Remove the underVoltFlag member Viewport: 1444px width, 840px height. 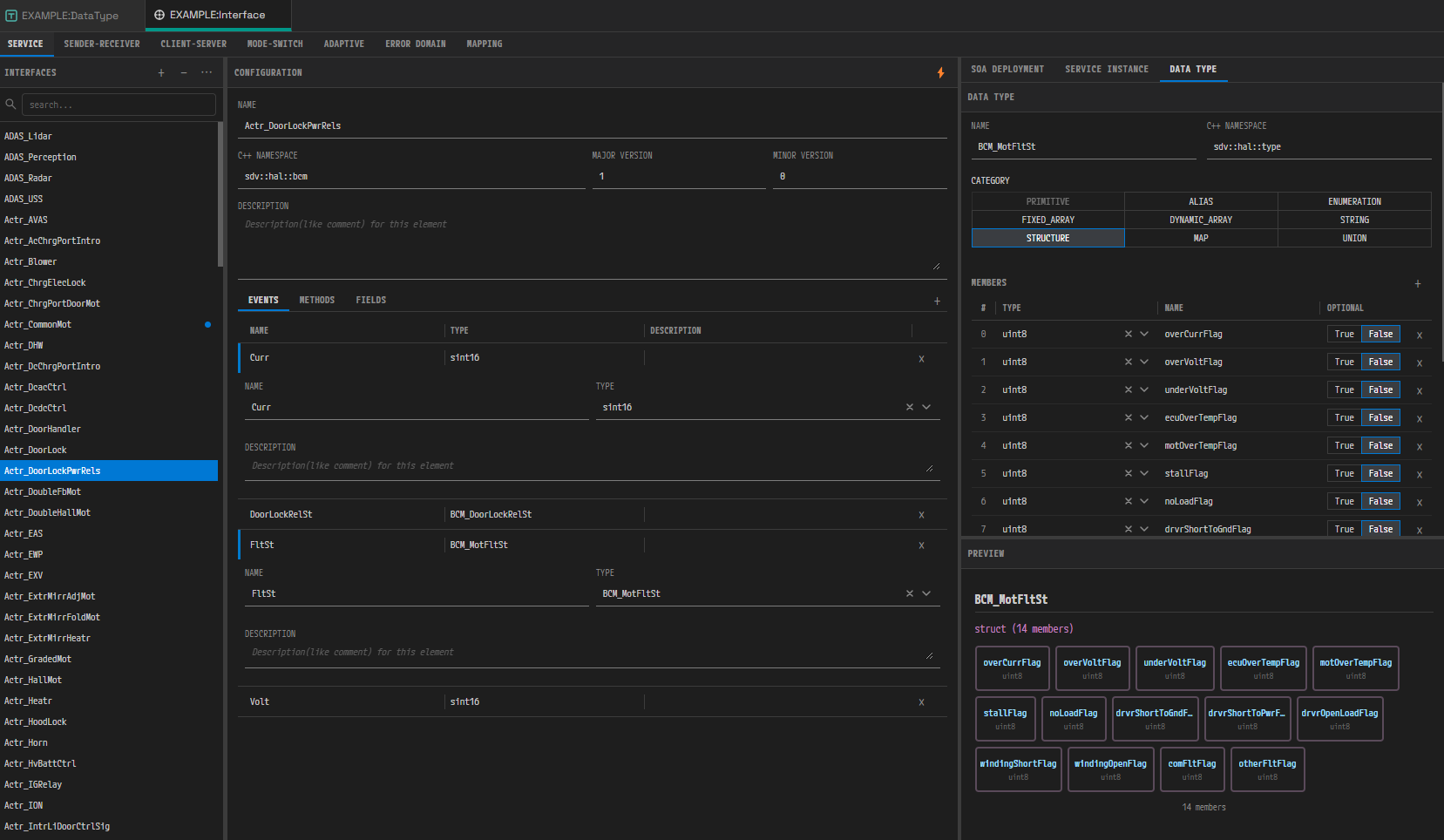coord(1420,391)
